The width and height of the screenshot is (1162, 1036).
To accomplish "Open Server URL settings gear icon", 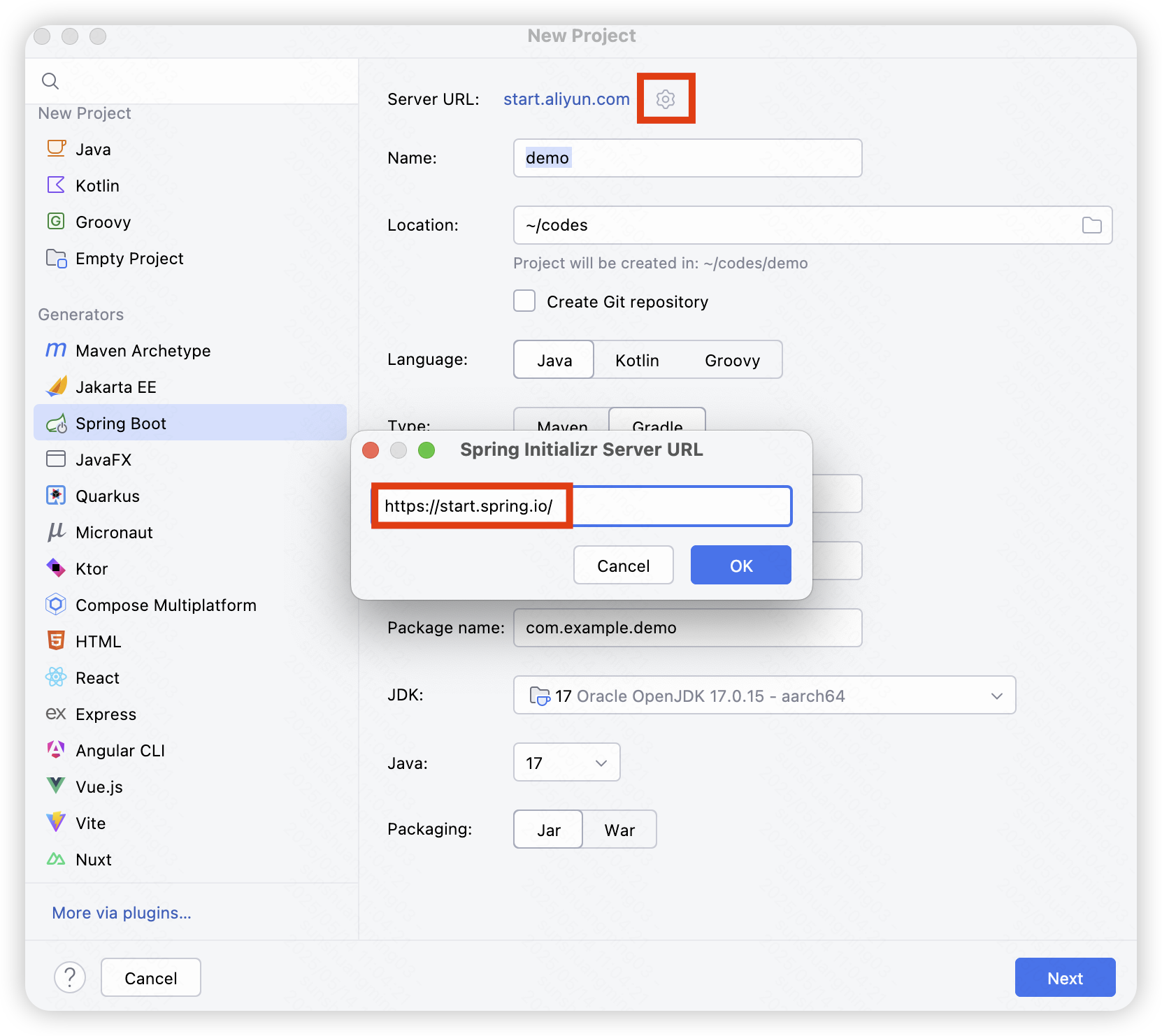I will click(x=666, y=99).
